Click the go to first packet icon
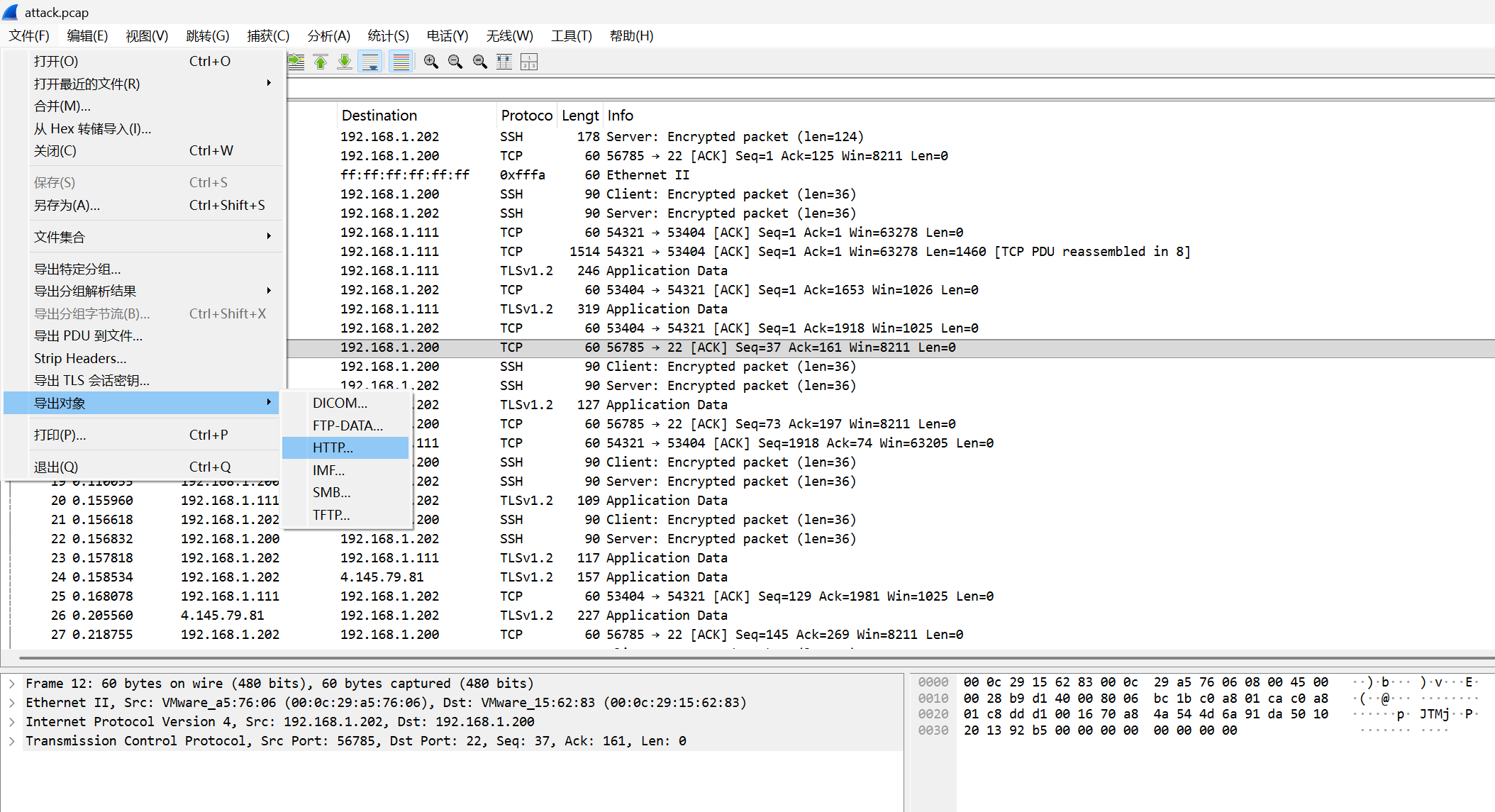Viewport: 1495px width, 812px height. [321, 62]
